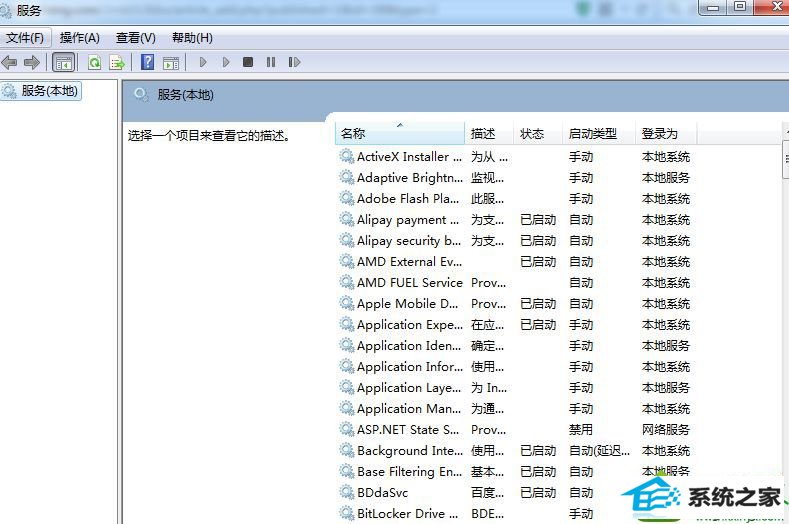The height and width of the screenshot is (524, 789).
Task: Click 网络服务 logon of ASP.NET State
Action: click(665, 430)
